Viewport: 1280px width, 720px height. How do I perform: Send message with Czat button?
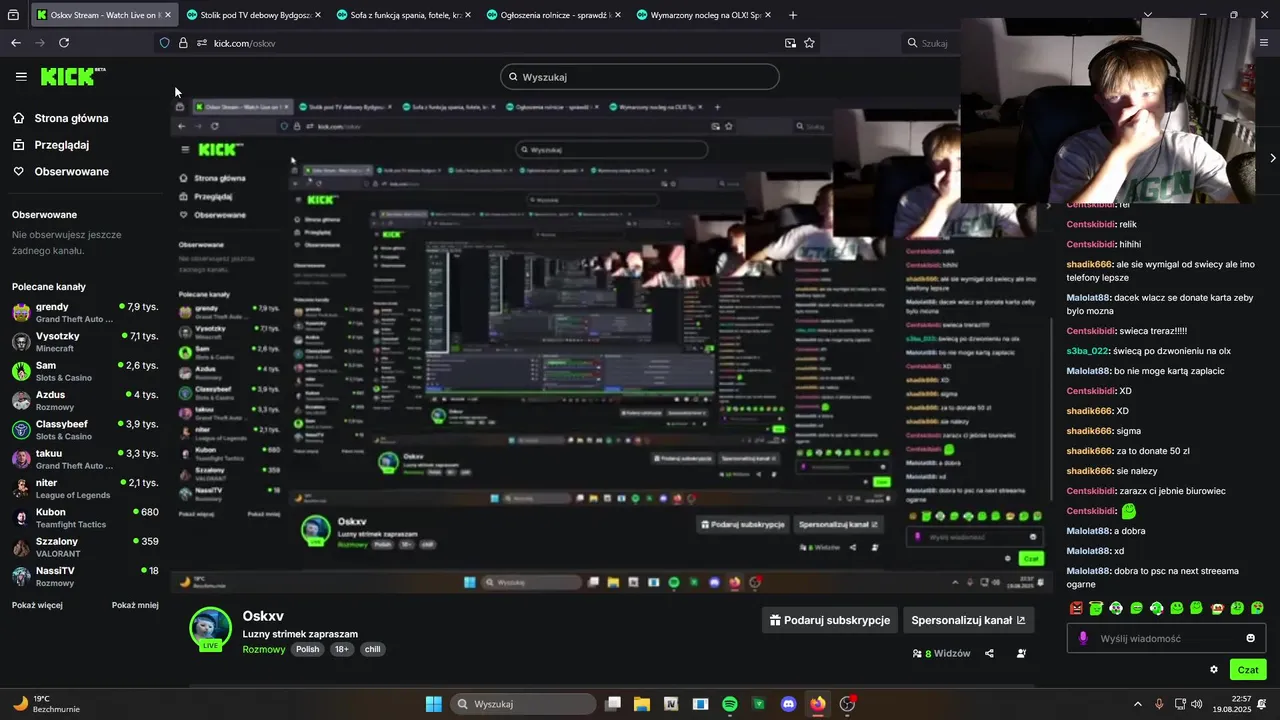(1248, 670)
